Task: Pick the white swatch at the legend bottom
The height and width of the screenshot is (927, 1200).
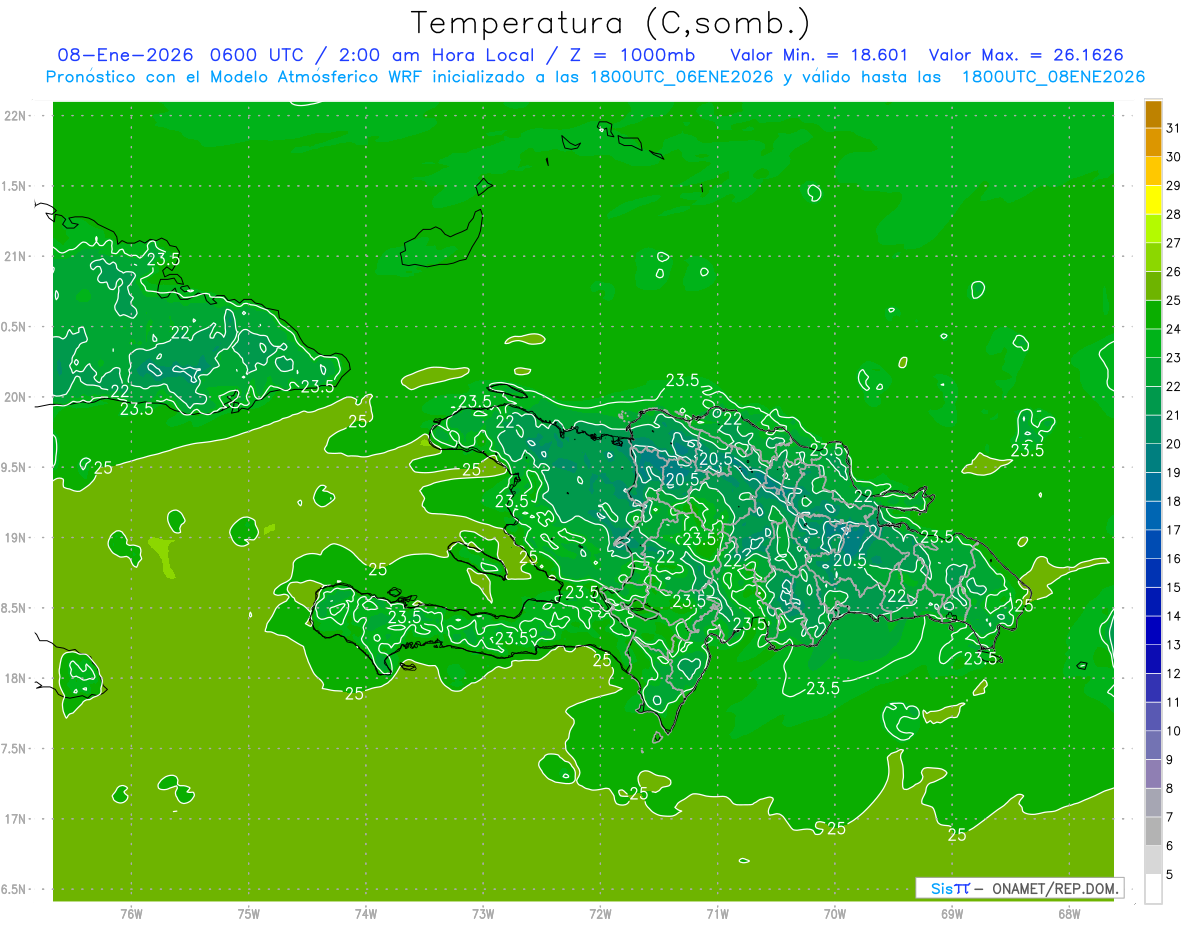Action: point(1153,889)
